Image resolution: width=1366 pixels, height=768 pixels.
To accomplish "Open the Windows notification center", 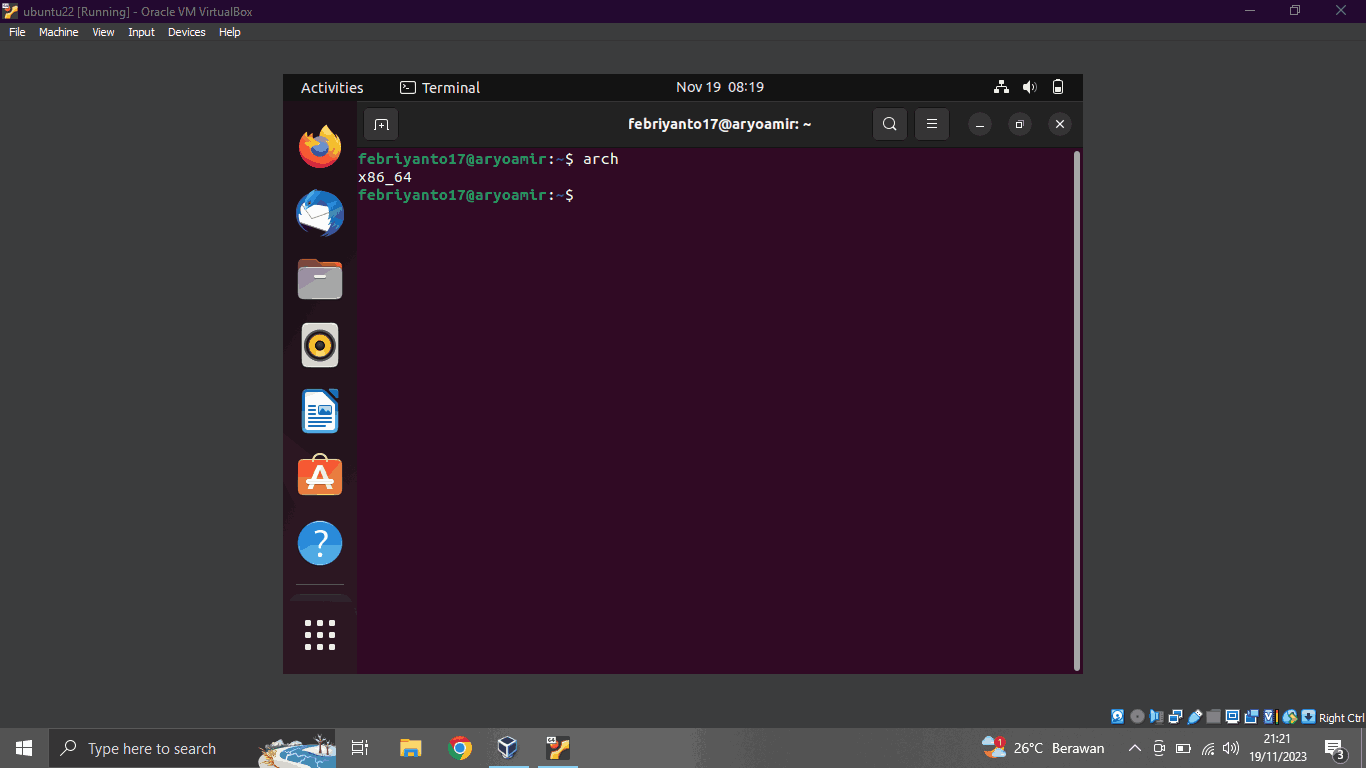I will pyautogui.click(x=1334, y=748).
